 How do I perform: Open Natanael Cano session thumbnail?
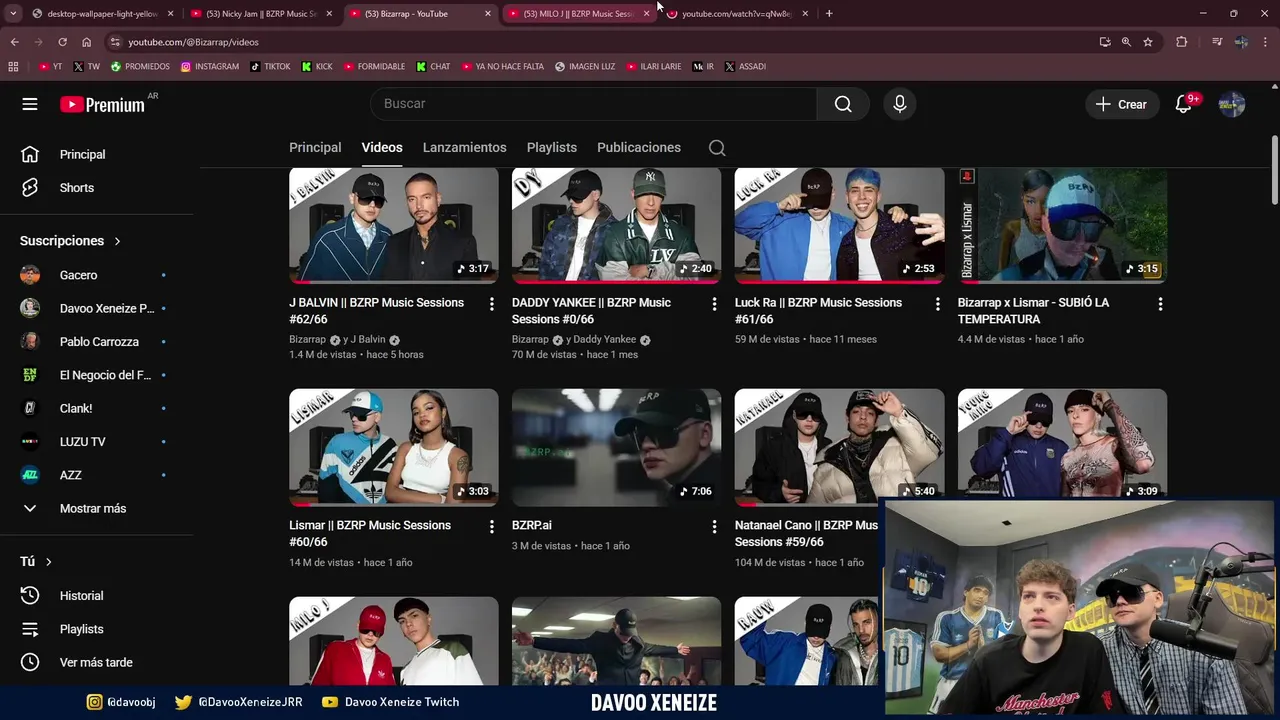tap(839, 447)
